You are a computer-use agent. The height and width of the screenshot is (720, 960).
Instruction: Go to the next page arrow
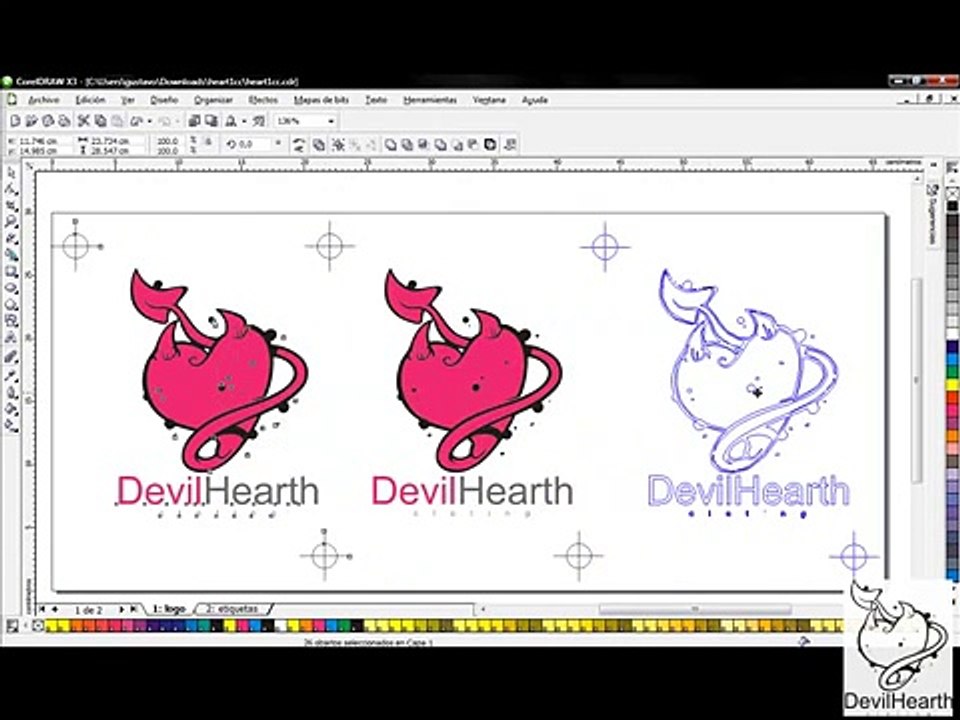(x=121, y=610)
